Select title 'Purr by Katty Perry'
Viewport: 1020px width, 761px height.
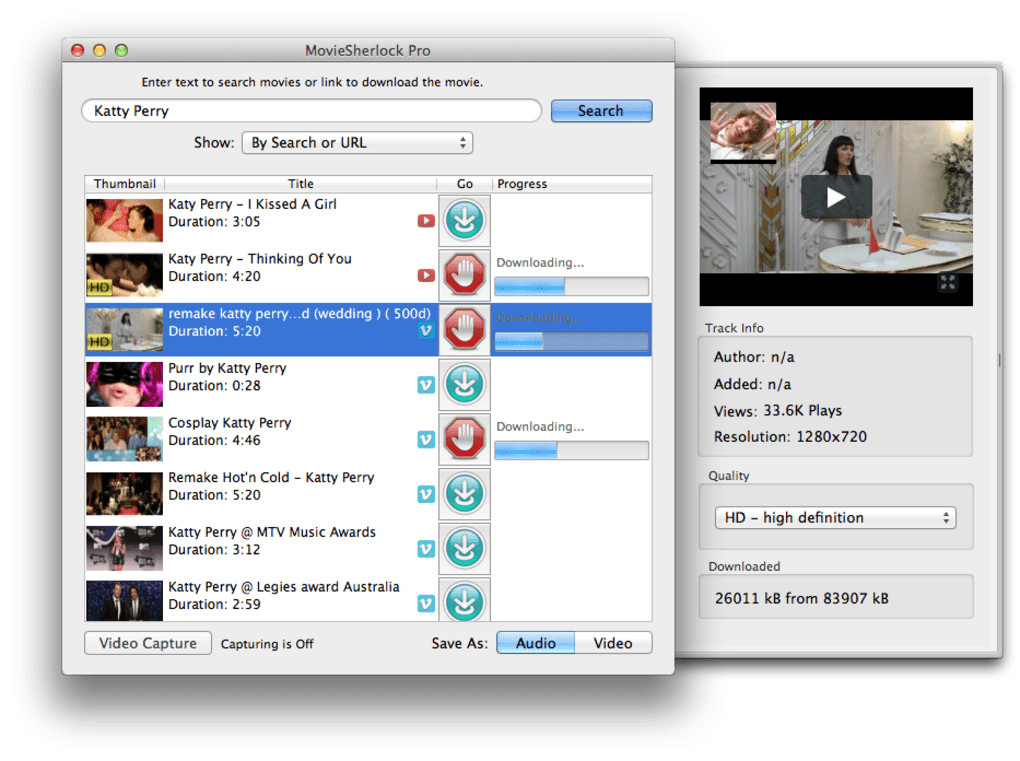227,368
